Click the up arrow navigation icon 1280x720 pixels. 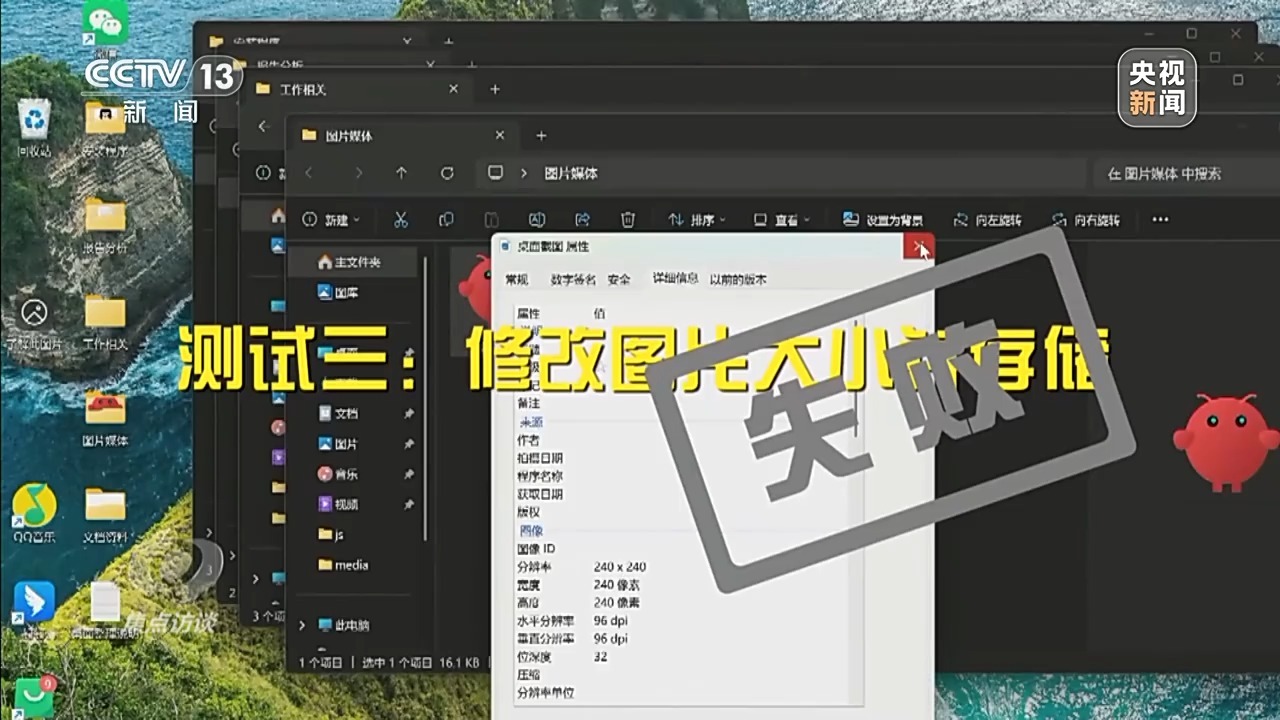pos(401,173)
